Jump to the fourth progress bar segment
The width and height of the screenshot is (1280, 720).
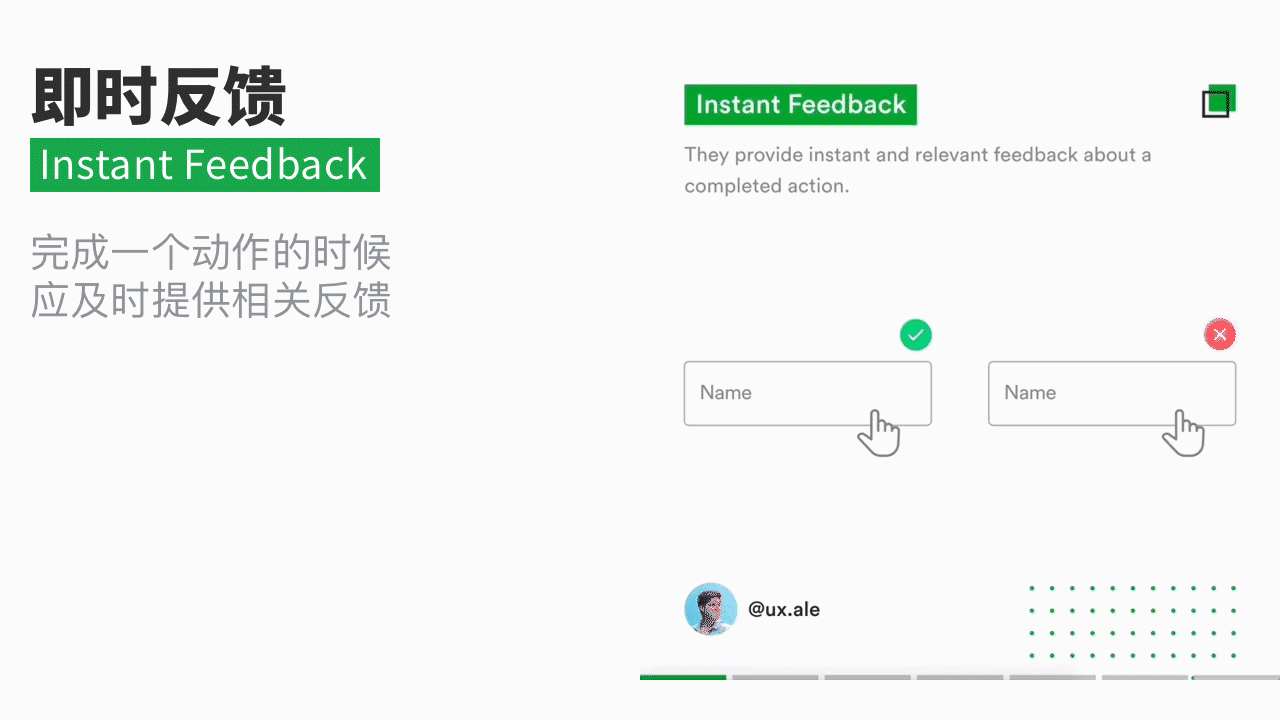coord(960,677)
